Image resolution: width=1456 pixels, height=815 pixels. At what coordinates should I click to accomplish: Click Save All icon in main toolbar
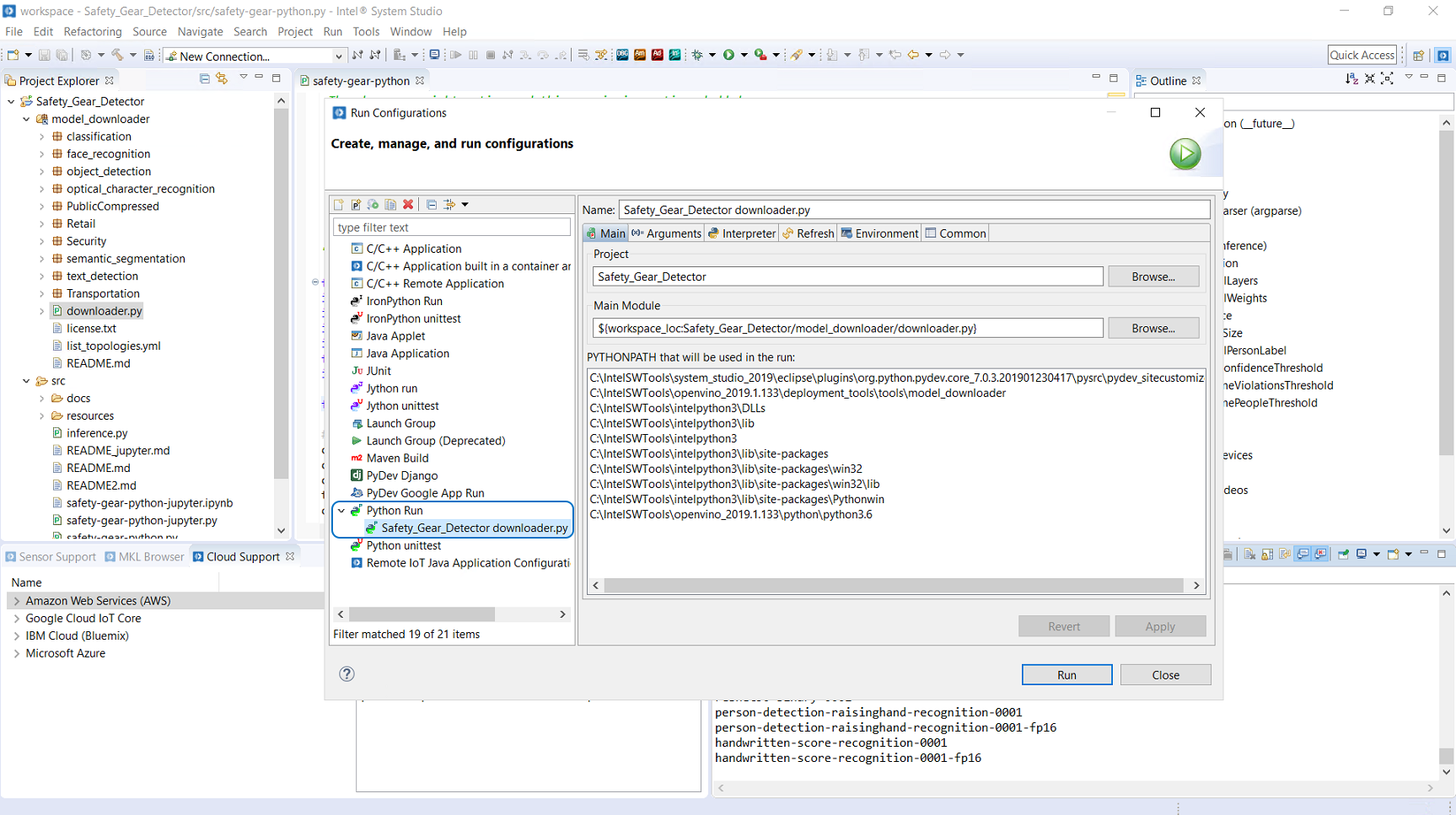tap(62, 56)
